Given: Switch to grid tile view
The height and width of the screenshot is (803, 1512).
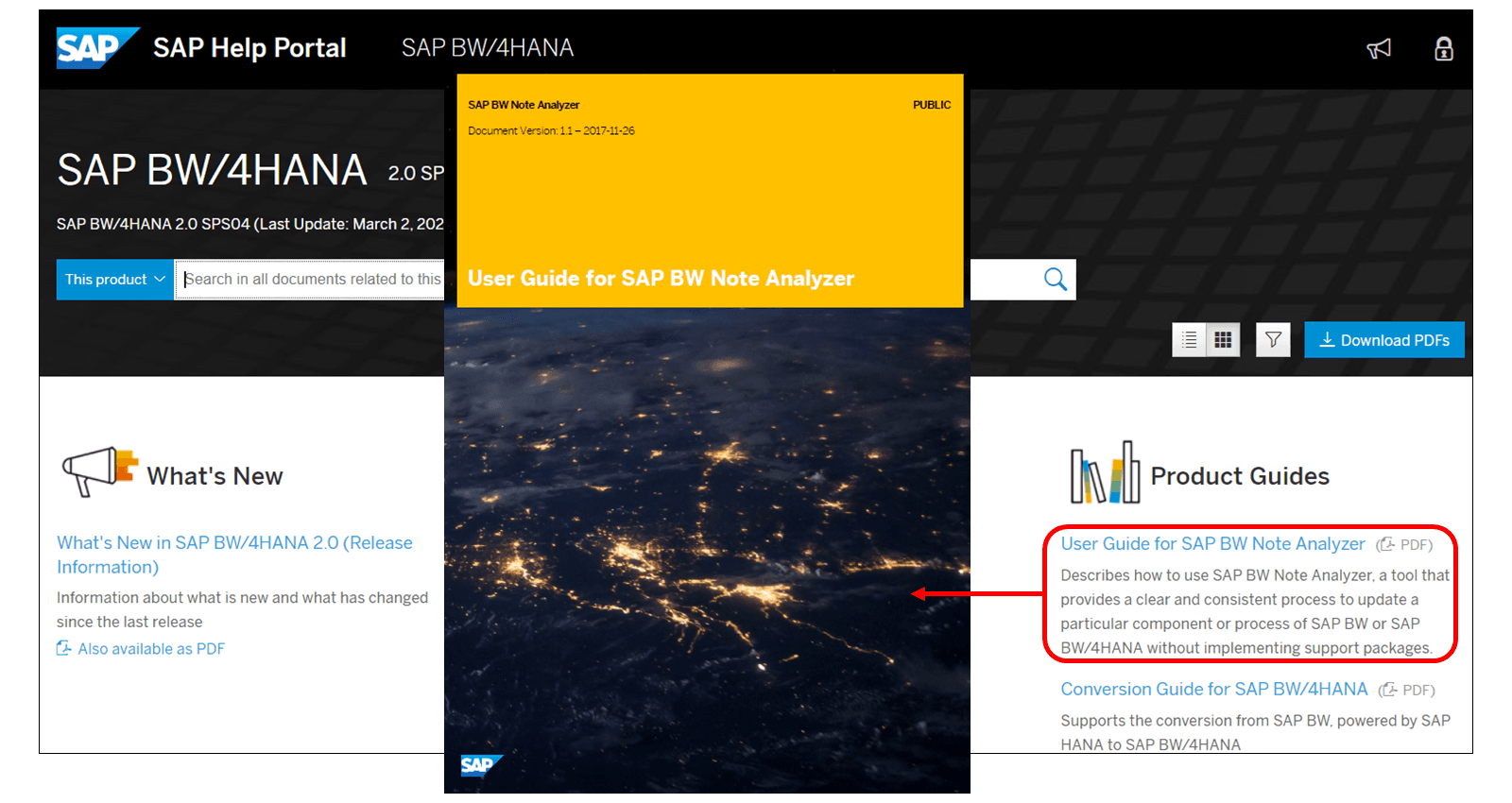Looking at the screenshot, I should point(1223,340).
